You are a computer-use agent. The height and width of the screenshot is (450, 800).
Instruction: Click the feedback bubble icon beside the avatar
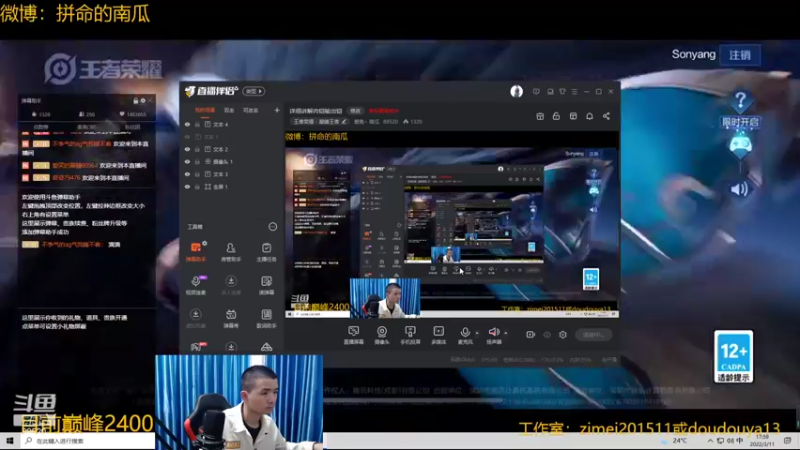click(x=536, y=92)
